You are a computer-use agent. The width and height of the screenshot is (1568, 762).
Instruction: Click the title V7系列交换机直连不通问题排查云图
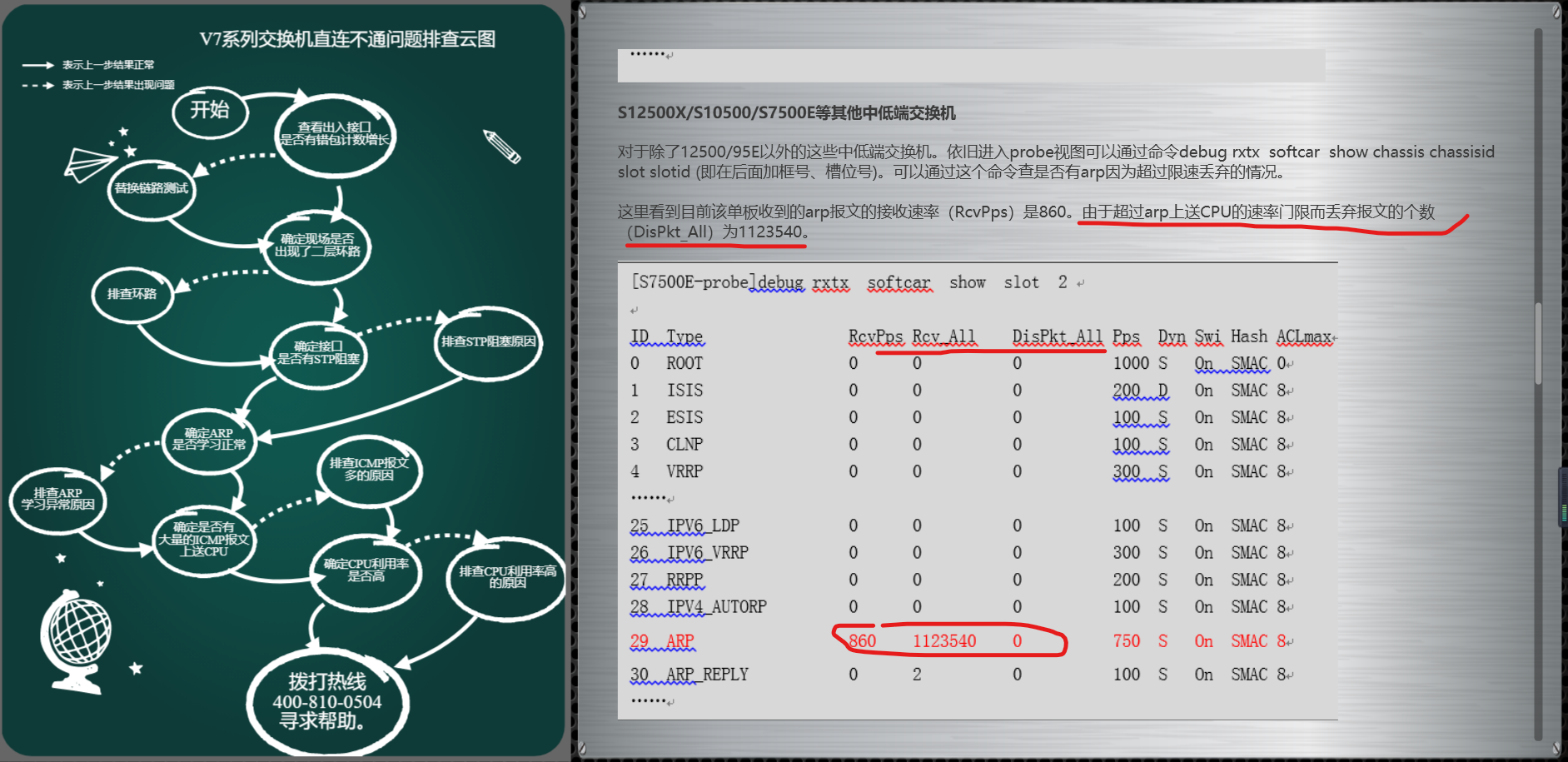[347, 39]
